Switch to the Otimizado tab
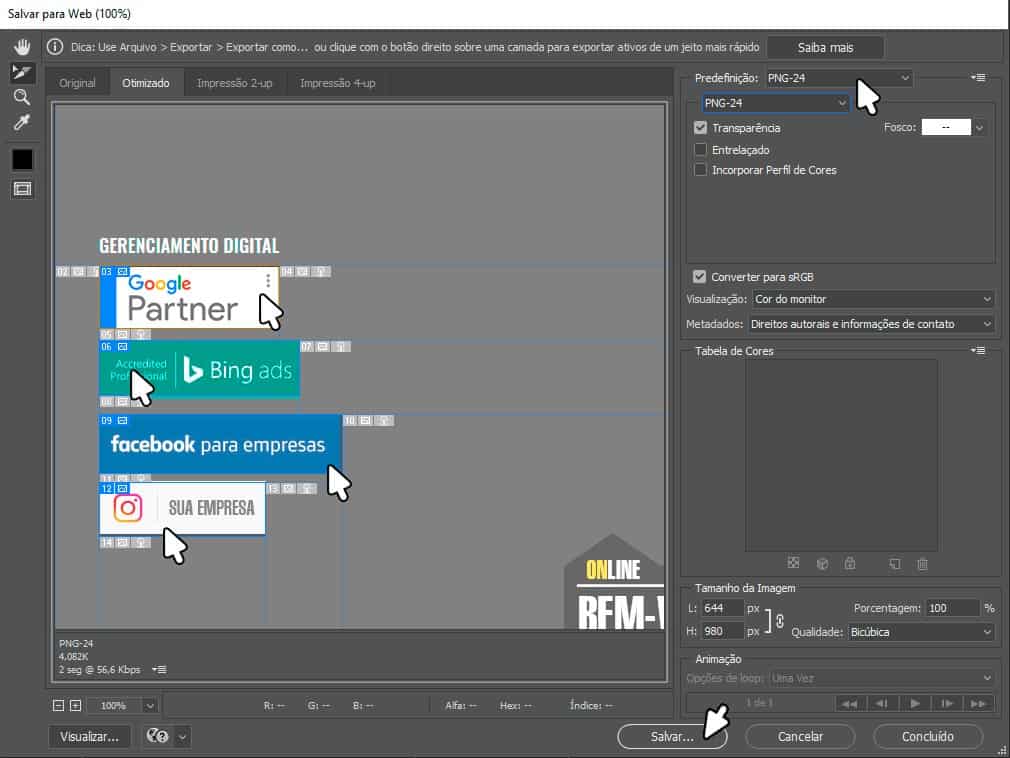This screenshot has height=758, width=1010. (146, 83)
